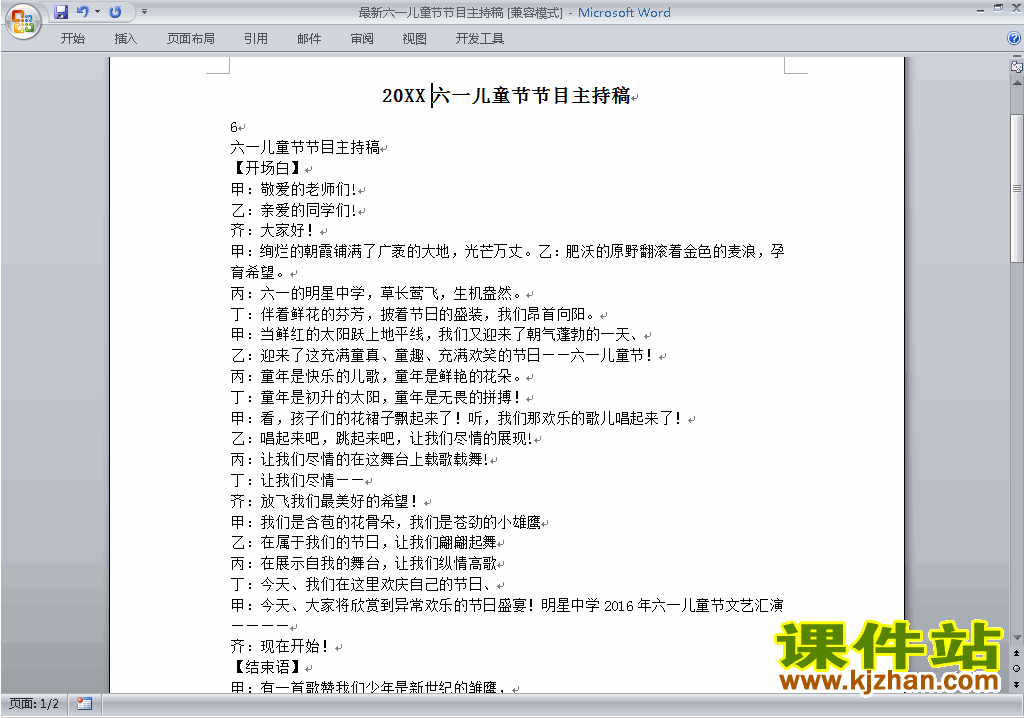This screenshot has width=1024, height=718.
Task: Click the blue Help question mark icon
Action: [1014, 39]
